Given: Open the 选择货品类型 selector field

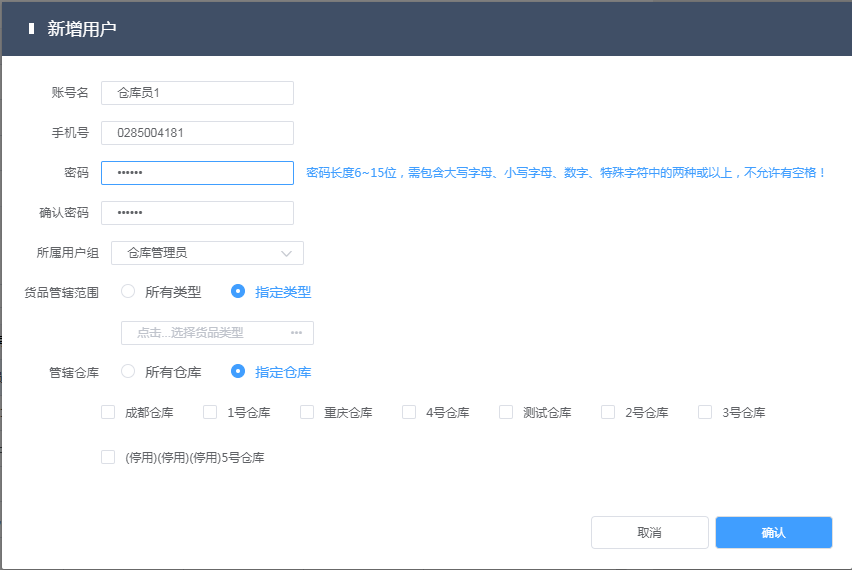Looking at the screenshot, I should (x=217, y=333).
